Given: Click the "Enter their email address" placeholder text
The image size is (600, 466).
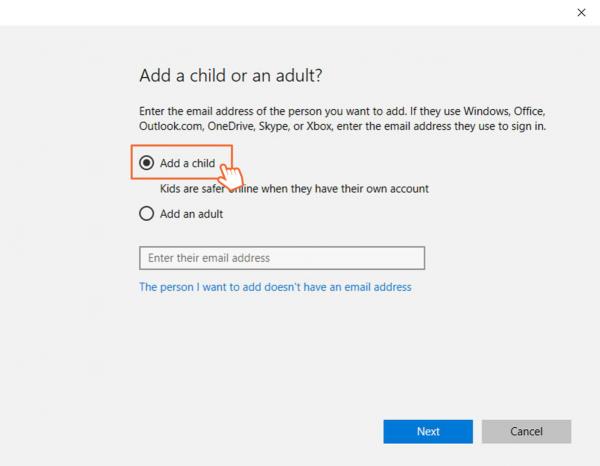Looking at the screenshot, I should pos(209,258).
